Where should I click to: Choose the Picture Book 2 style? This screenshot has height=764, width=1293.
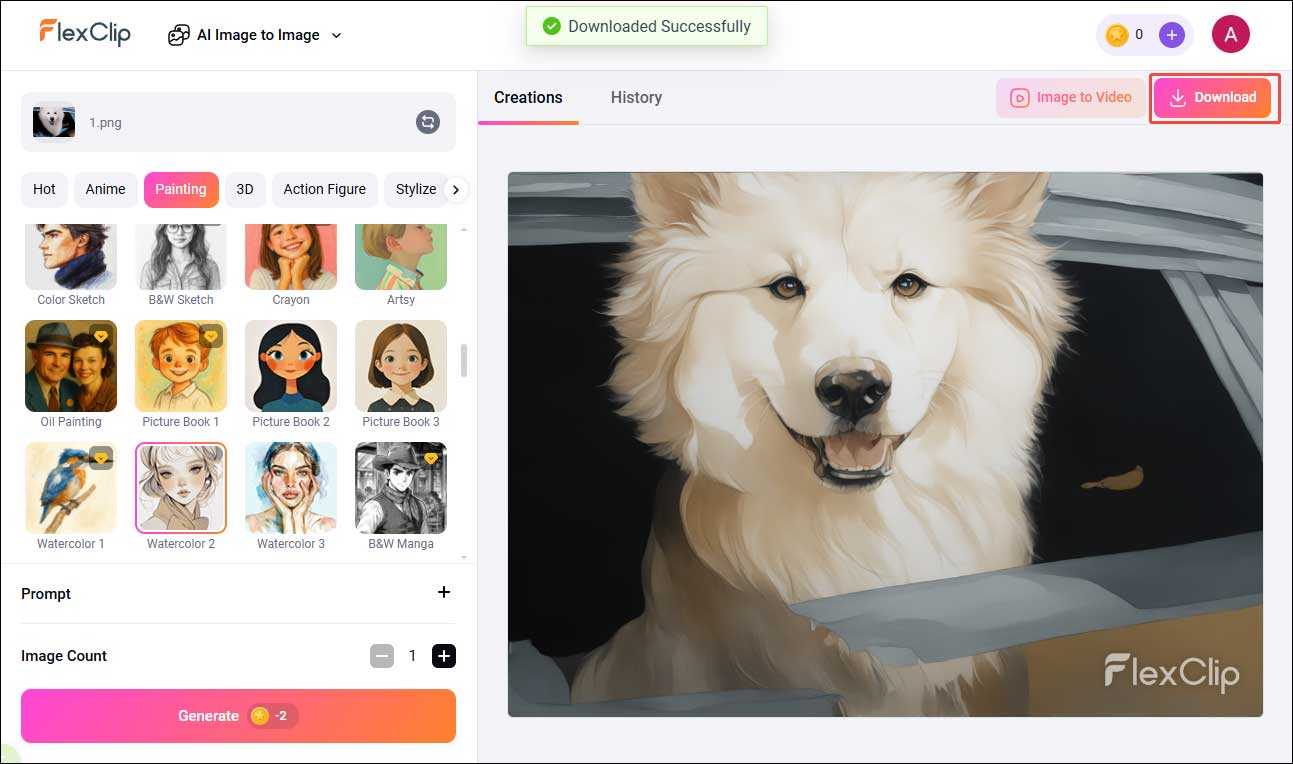[x=291, y=366]
